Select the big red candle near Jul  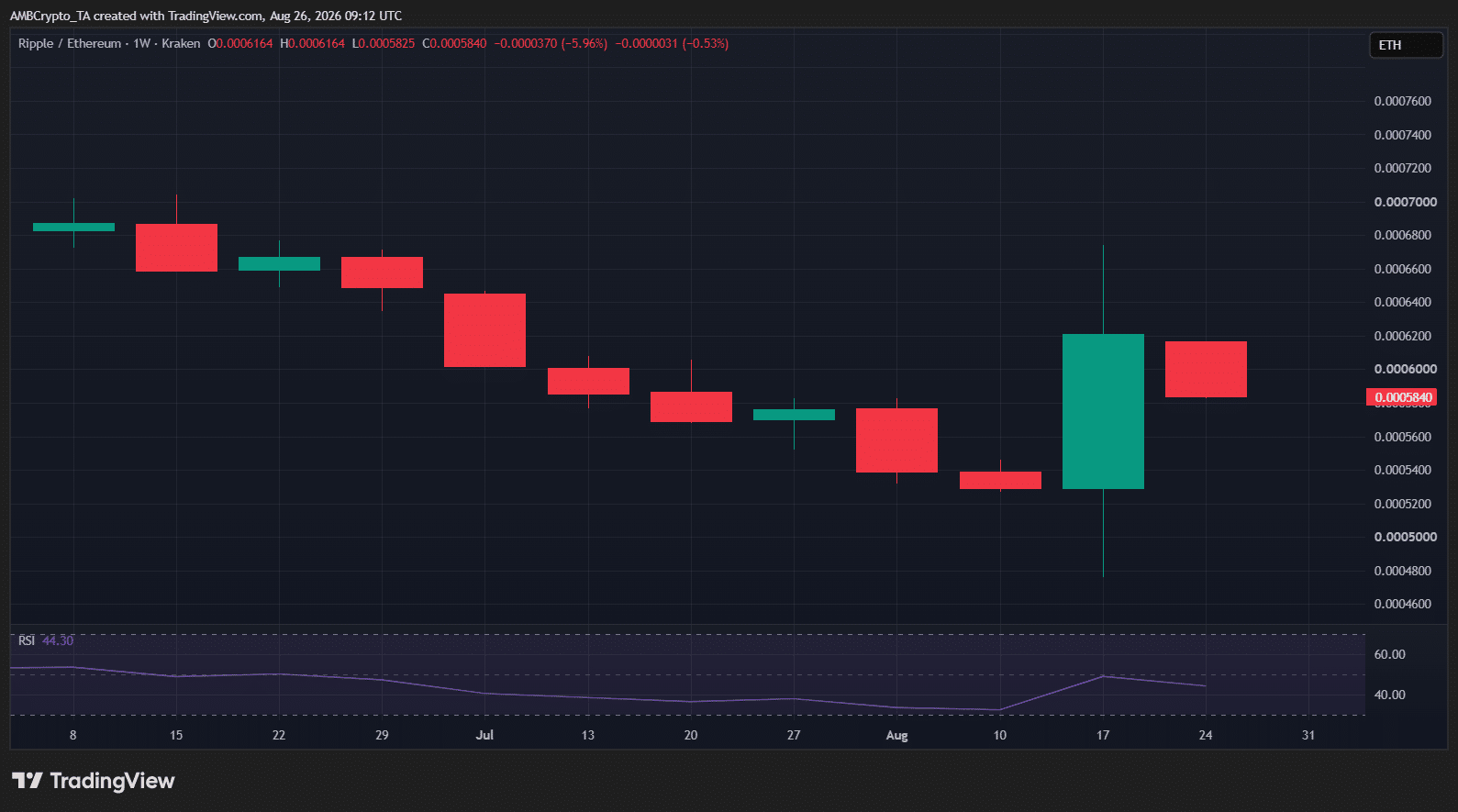tap(484, 330)
